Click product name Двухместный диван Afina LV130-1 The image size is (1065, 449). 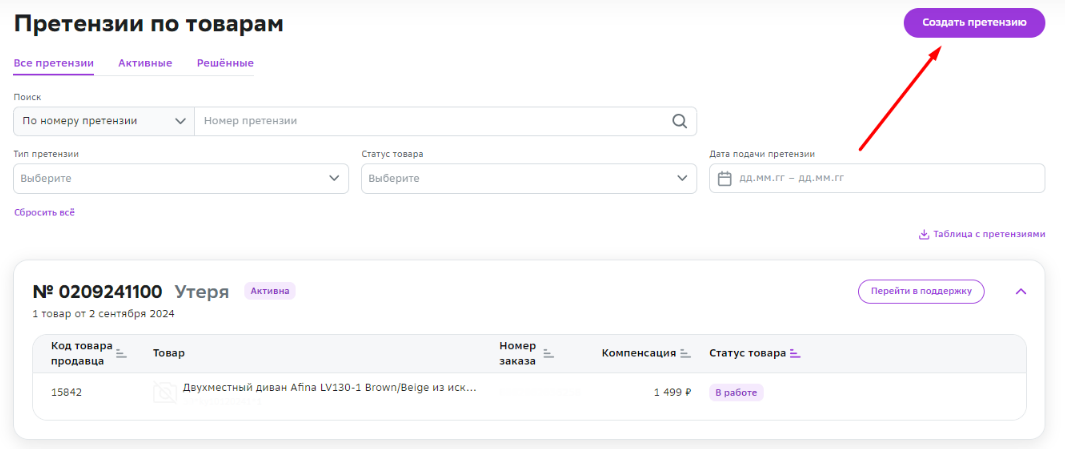[x=329, y=388]
